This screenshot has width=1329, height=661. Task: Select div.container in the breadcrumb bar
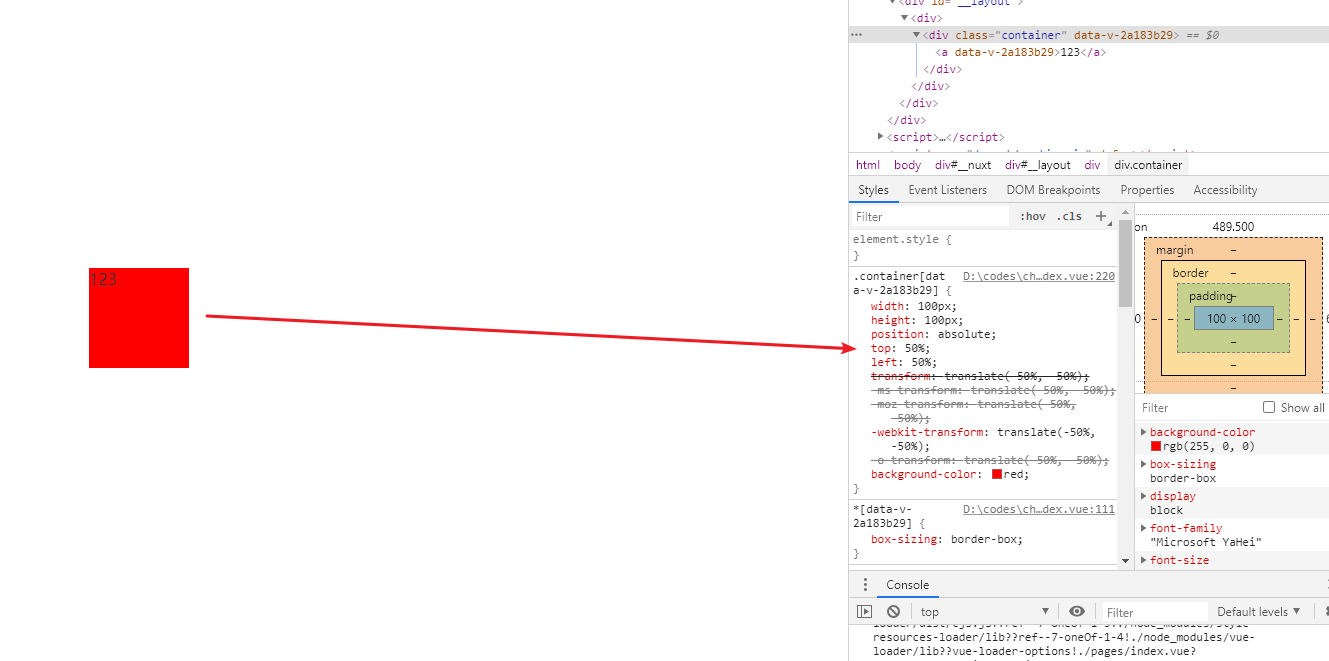[x=1148, y=165]
